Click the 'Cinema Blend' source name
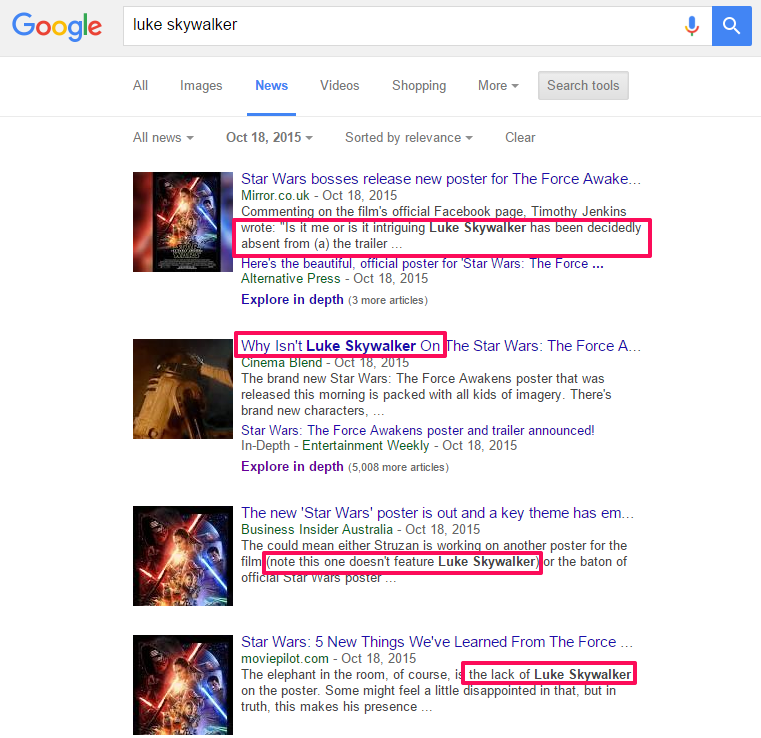Image resolution: width=761 pixels, height=738 pixels. point(281,362)
